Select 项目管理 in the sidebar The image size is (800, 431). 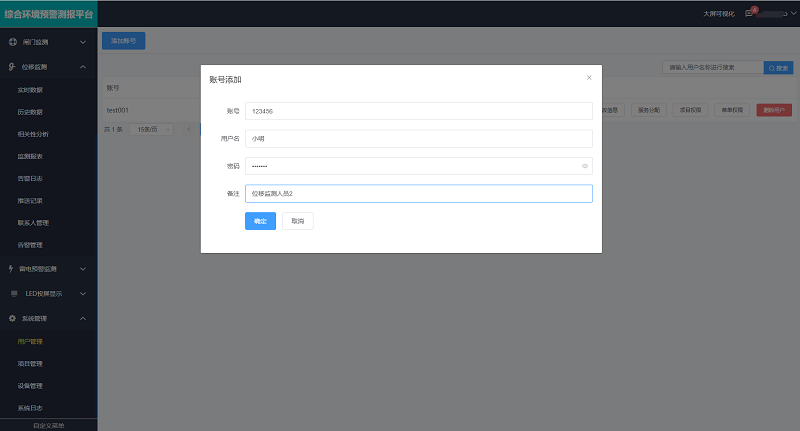click(x=31, y=364)
